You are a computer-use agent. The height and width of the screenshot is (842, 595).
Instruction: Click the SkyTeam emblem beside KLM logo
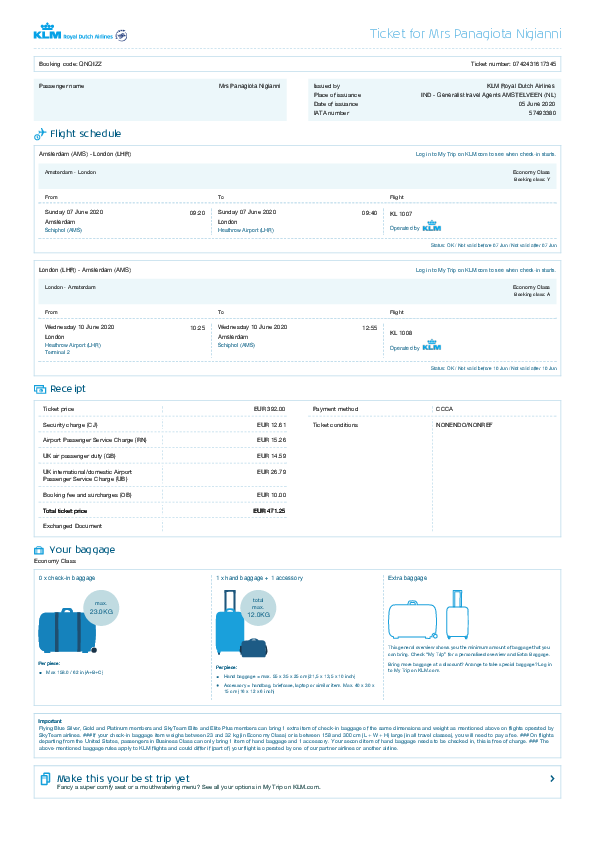[121, 35]
